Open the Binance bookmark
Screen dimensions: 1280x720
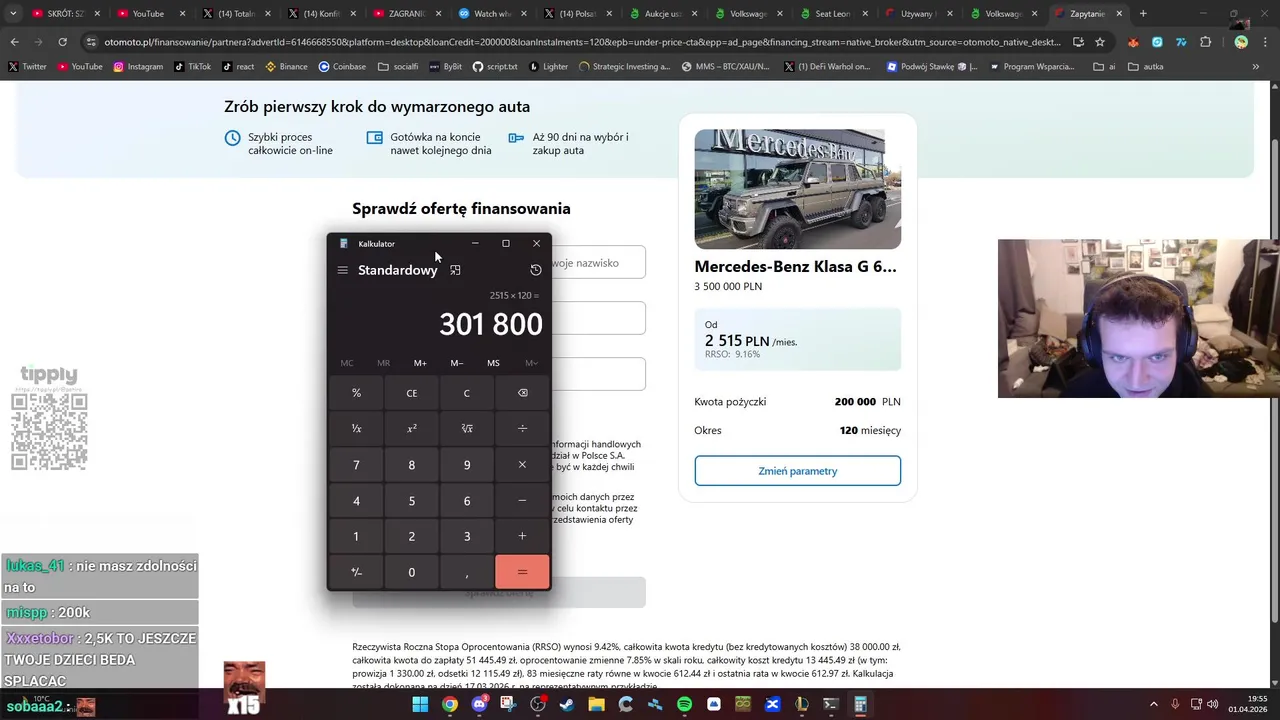[286, 67]
